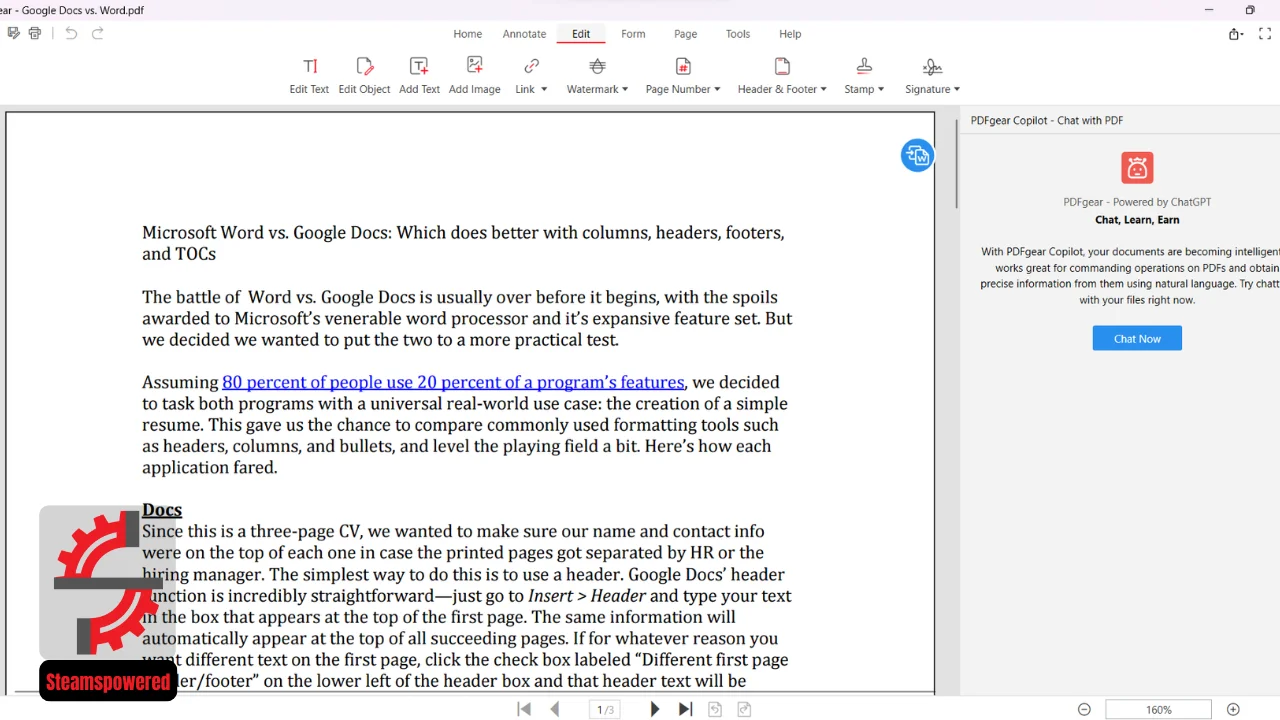This screenshot has height=720, width=1280.
Task: Click the Chat Now button
Action: click(1137, 338)
